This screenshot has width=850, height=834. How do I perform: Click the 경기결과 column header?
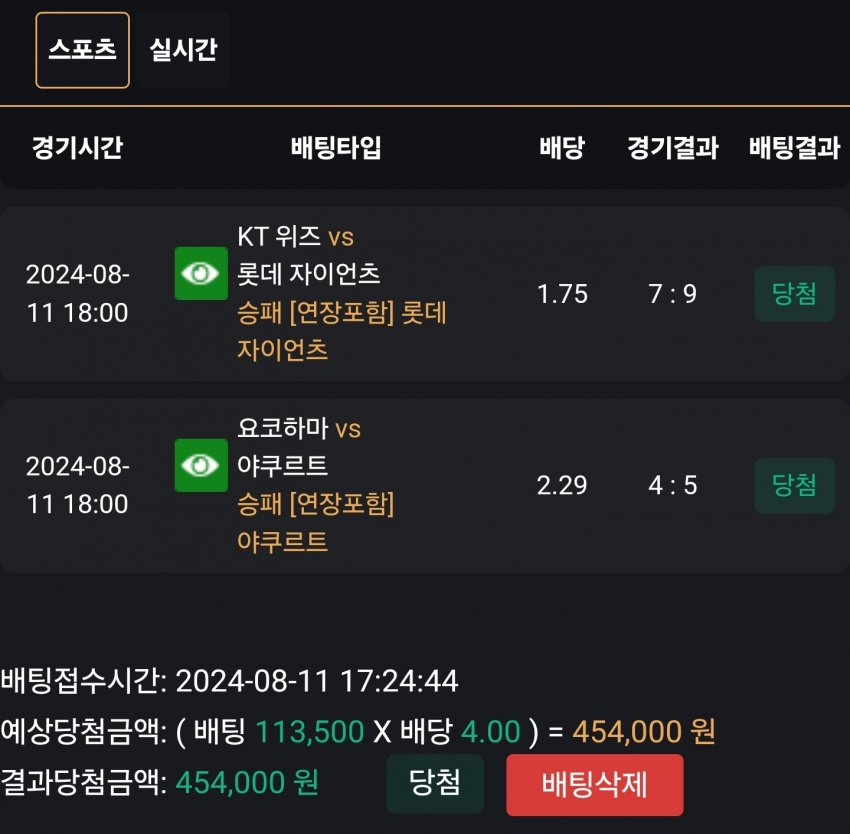point(672,149)
